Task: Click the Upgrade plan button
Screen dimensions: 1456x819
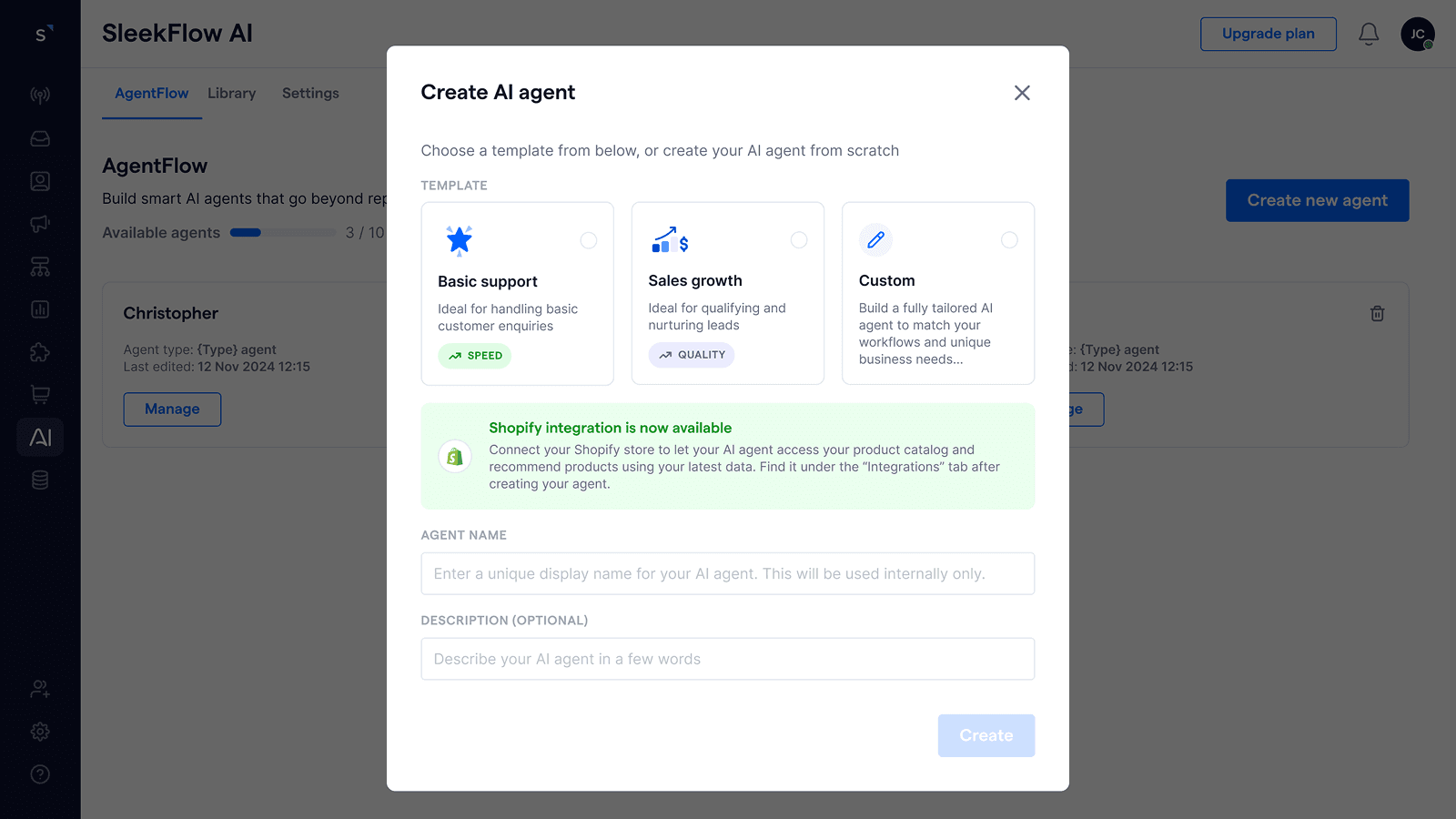Action: pos(1268,34)
